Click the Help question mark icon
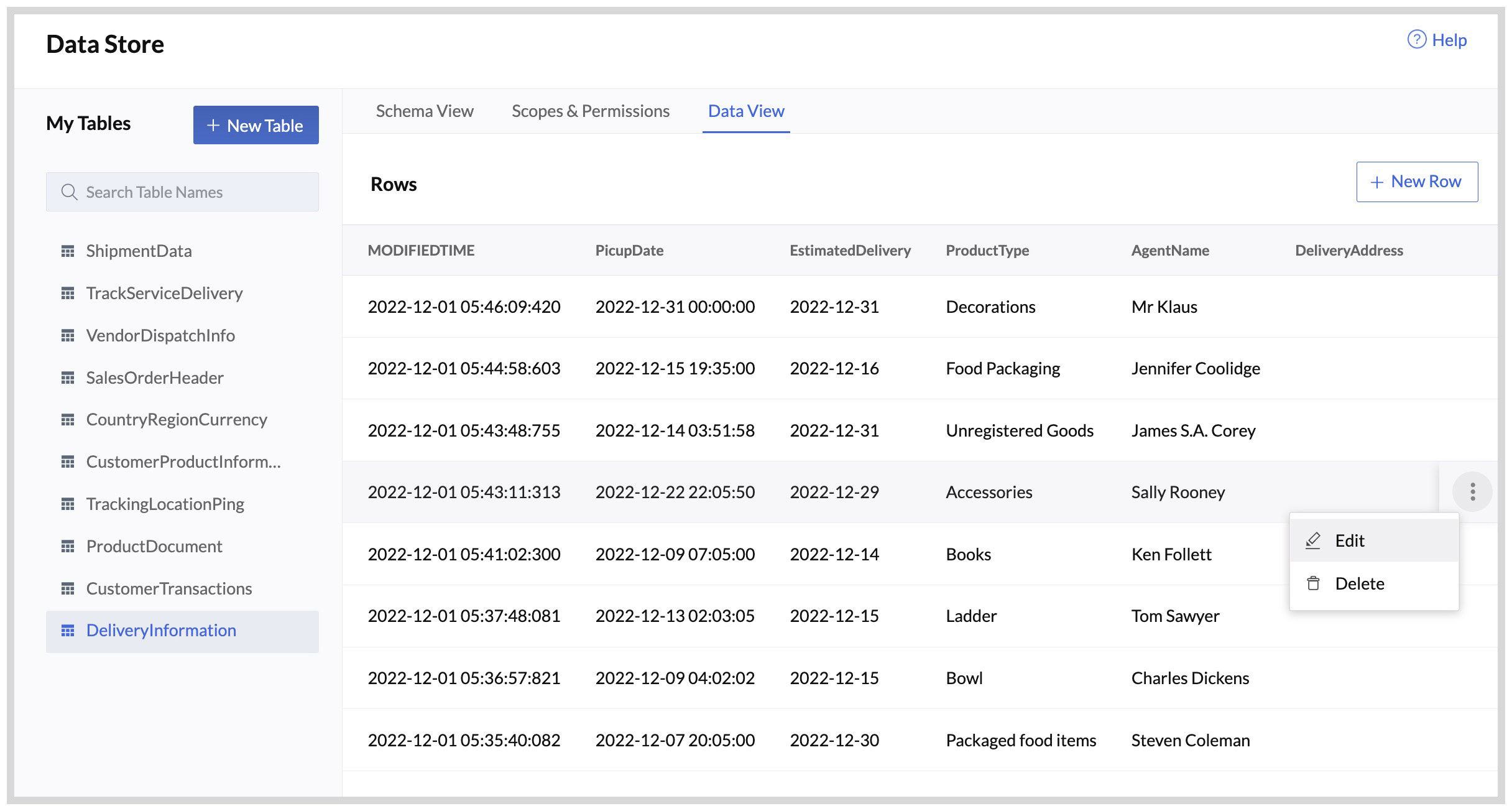Image resolution: width=1512 pixels, height=811 pixels. click(x=1417, y=39)
